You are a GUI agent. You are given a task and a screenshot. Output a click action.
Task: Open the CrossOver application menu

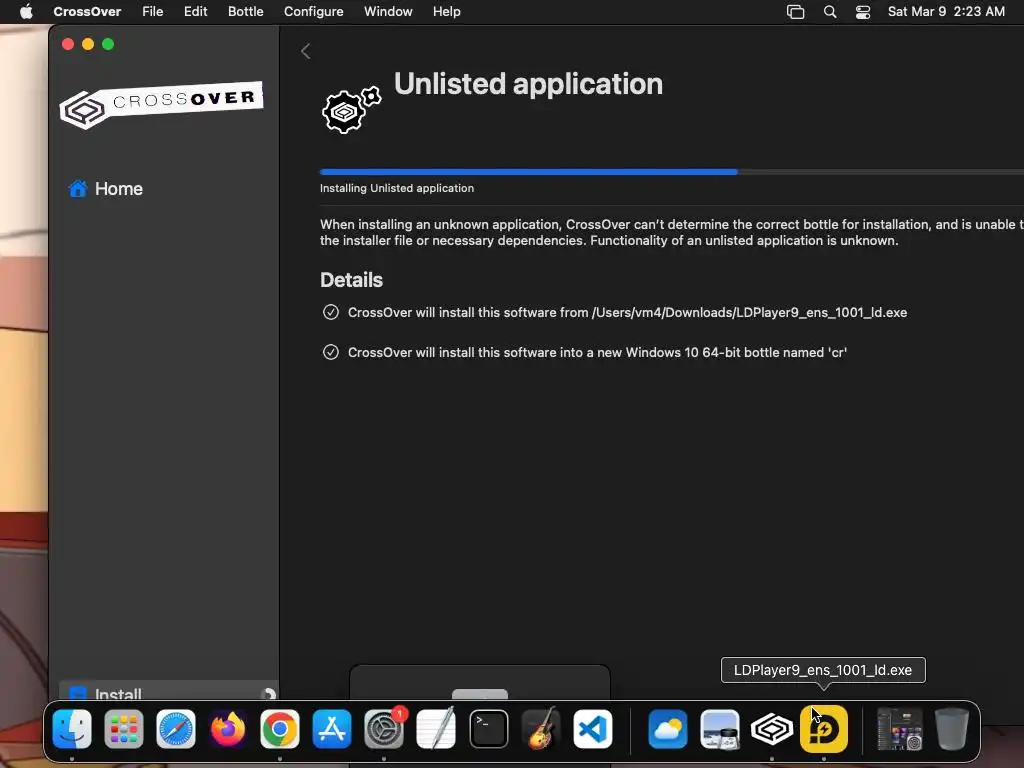tap(87, 12)
